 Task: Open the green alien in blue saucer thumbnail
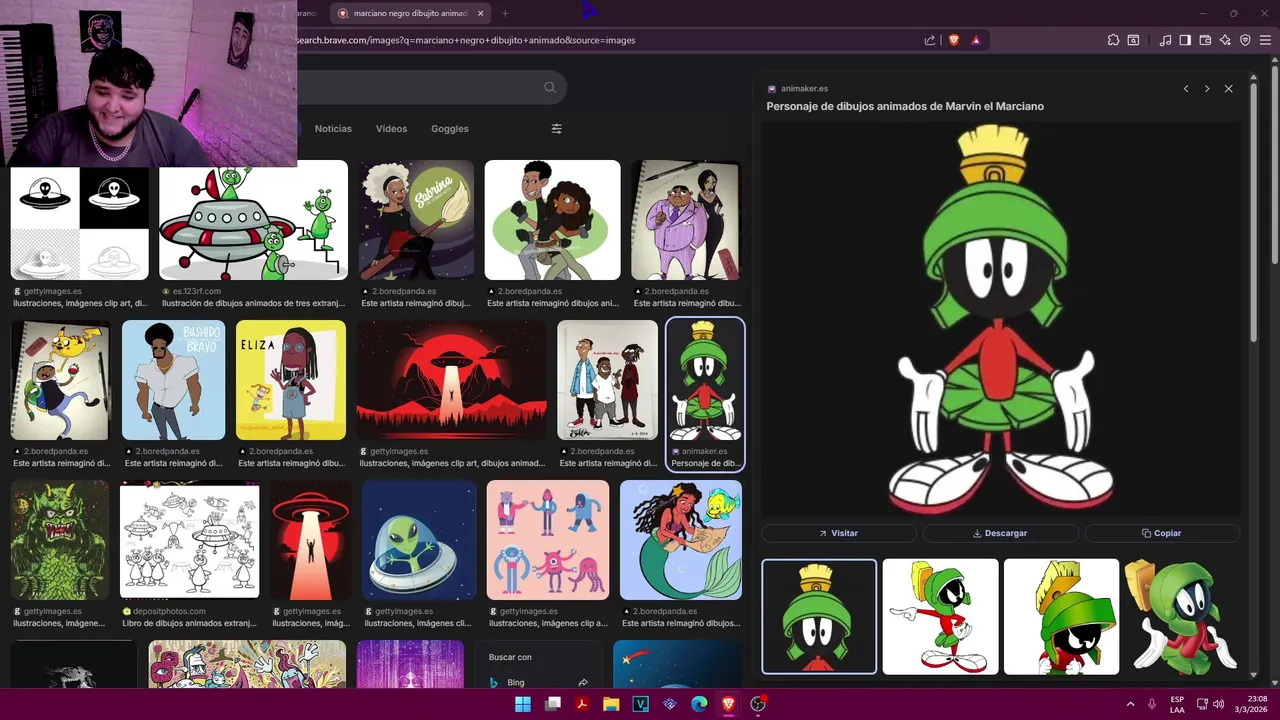pos(419,540)
